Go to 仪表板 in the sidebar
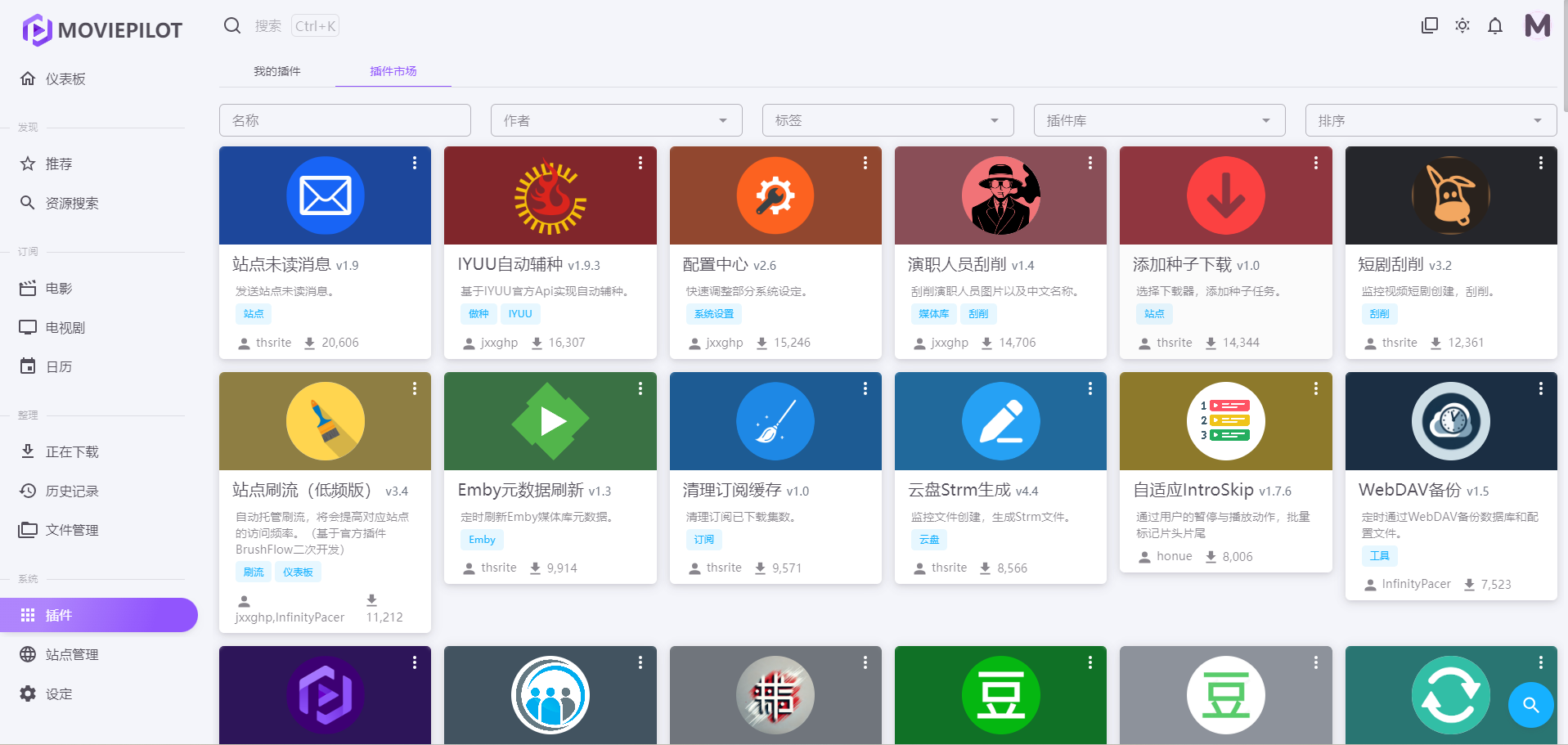The width and height of the screenshot is (1568, 745). pos(99,79)
